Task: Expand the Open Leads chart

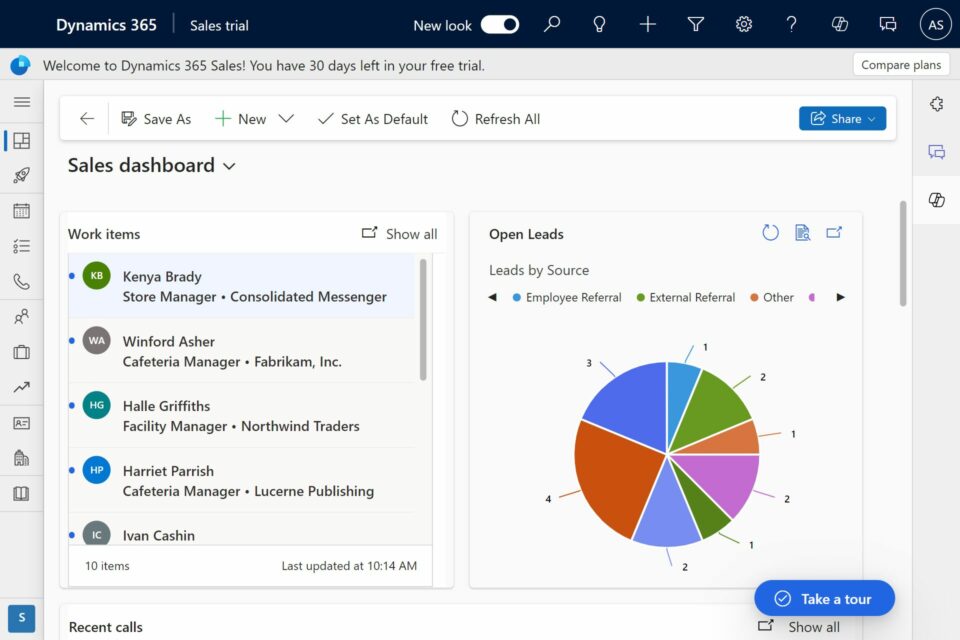Action: (834, 233)
